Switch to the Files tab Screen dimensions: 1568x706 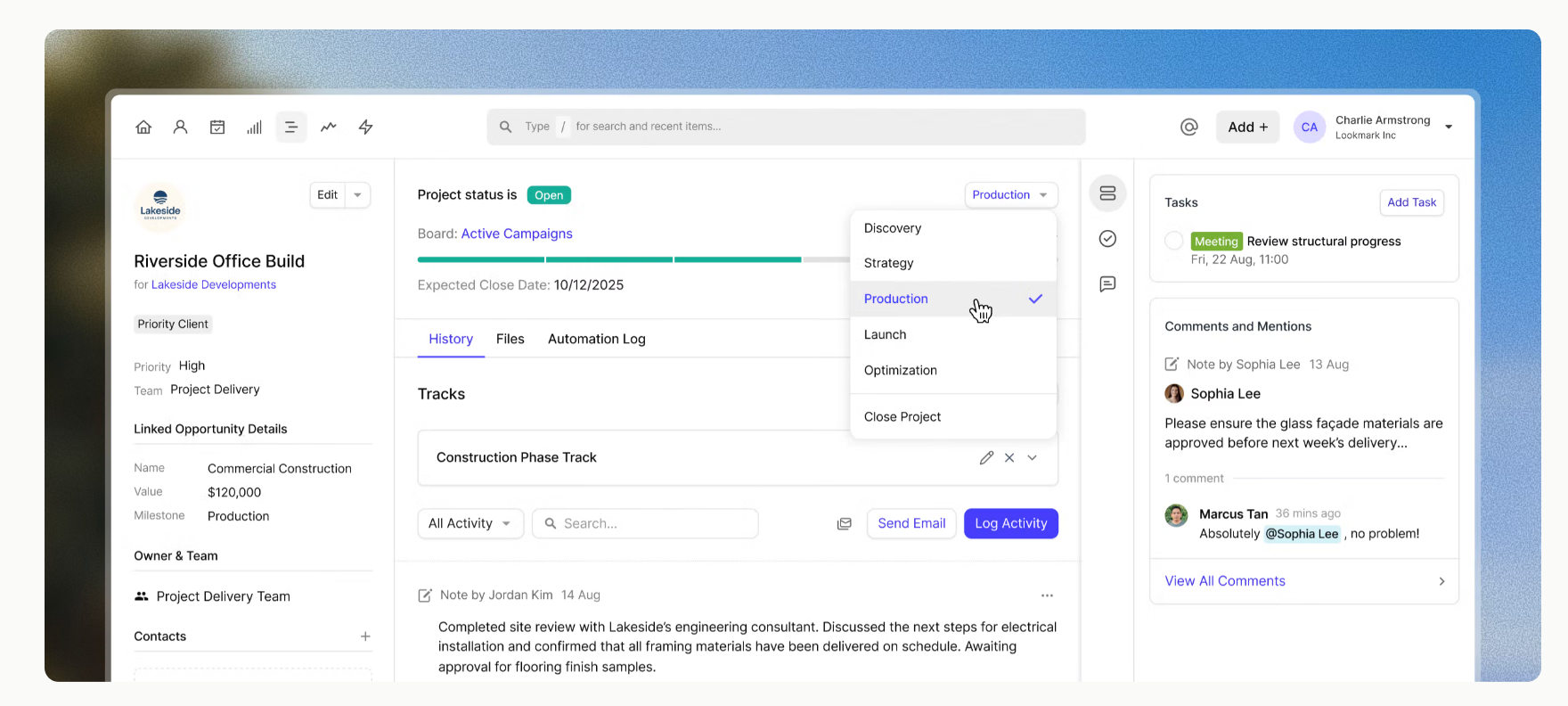click(510, 339)
